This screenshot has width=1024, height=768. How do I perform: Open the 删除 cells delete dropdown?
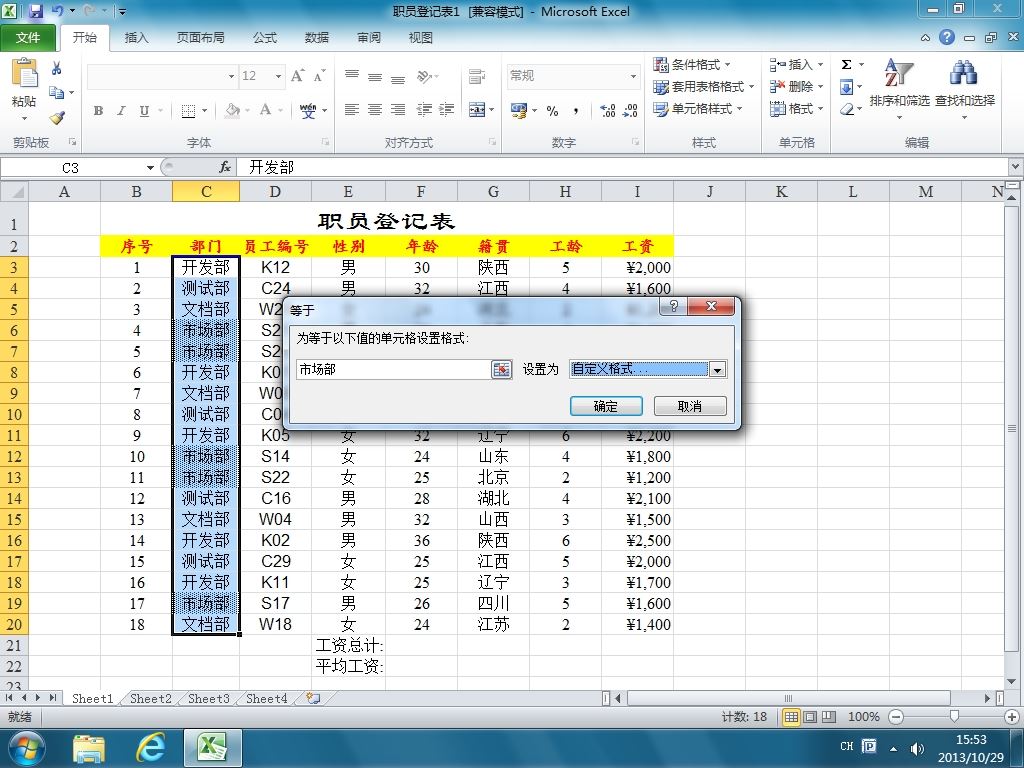coord(796,86)
